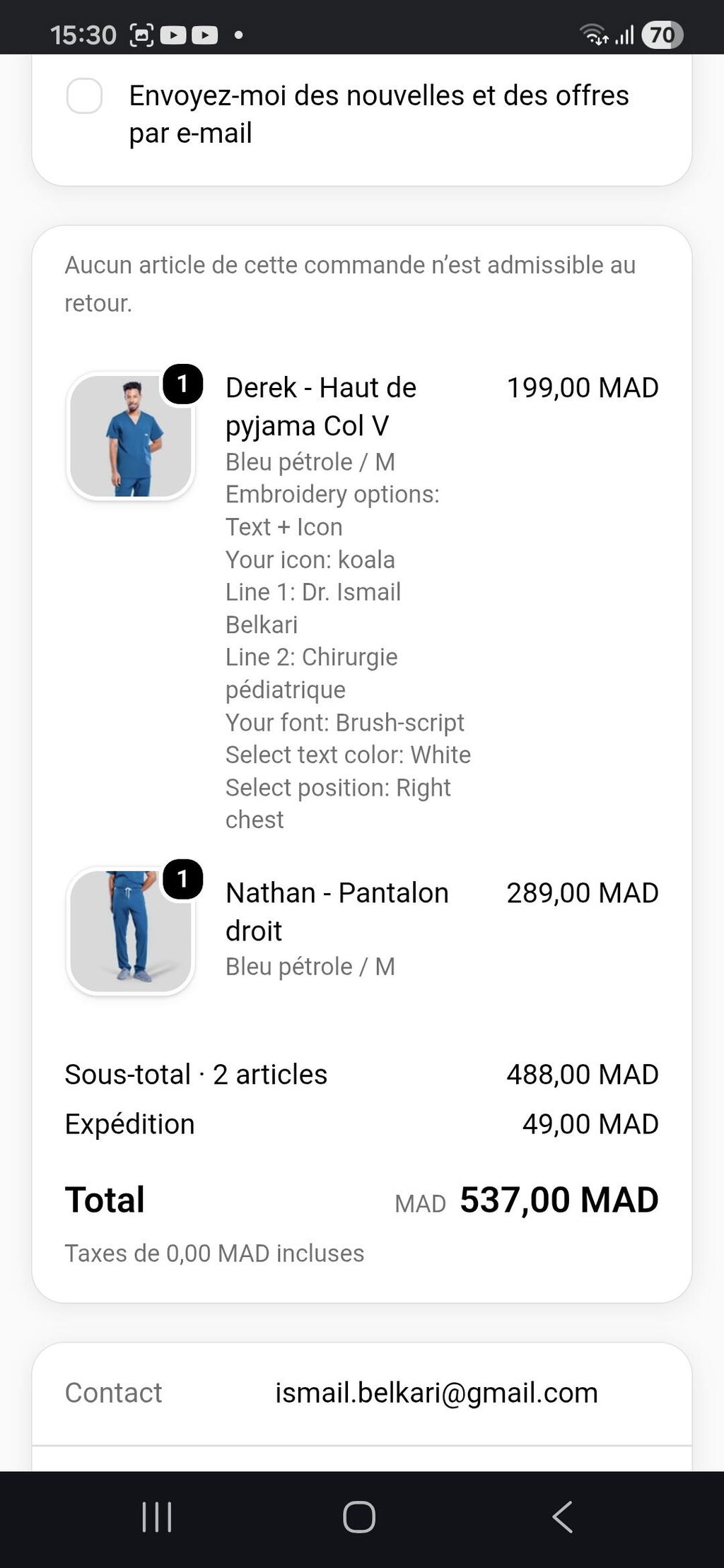This screenshot has height=1568, width=724.
Task: Tap the contact email ismail.belkari@gmail.com
Action: 436,1393
